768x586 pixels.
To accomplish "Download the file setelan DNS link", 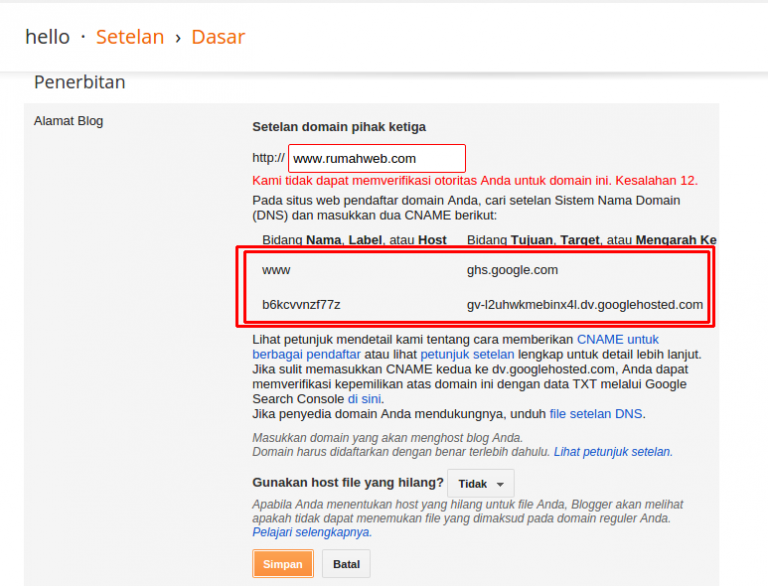I will tap(596, 414).
